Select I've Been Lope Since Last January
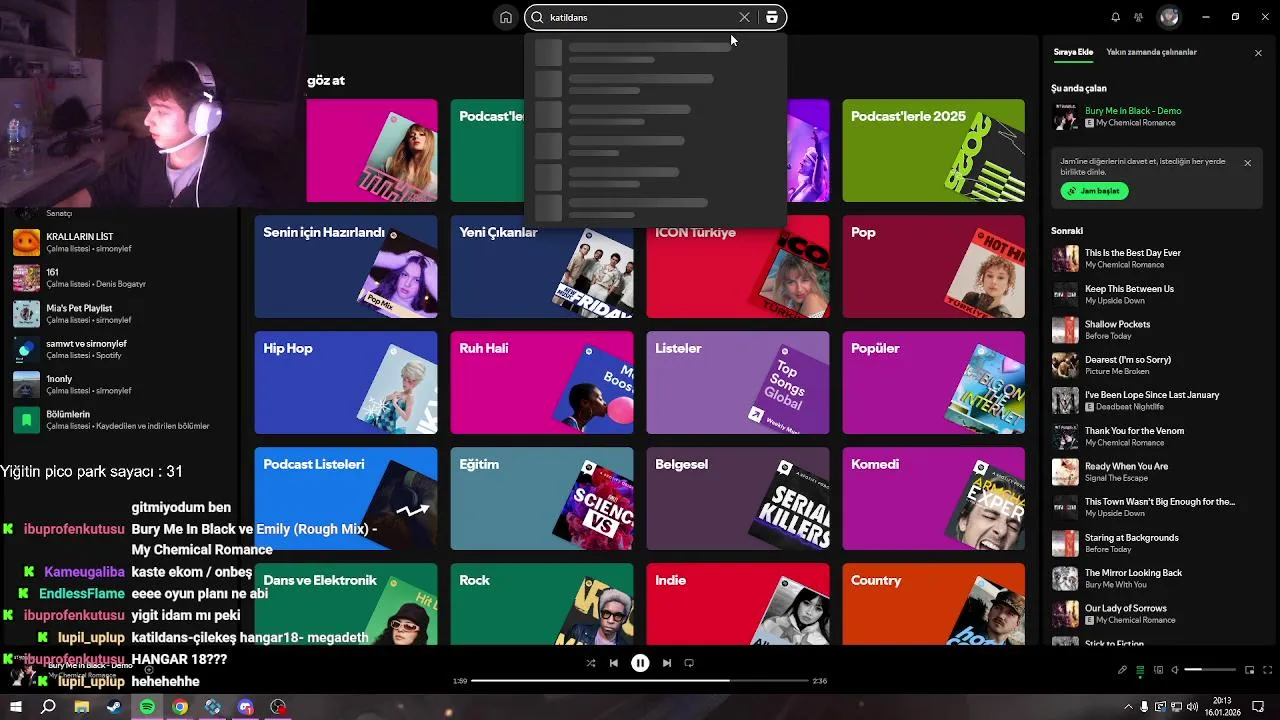Image resolution: width=1280 pixels, height=720 pixels. 1155,400
